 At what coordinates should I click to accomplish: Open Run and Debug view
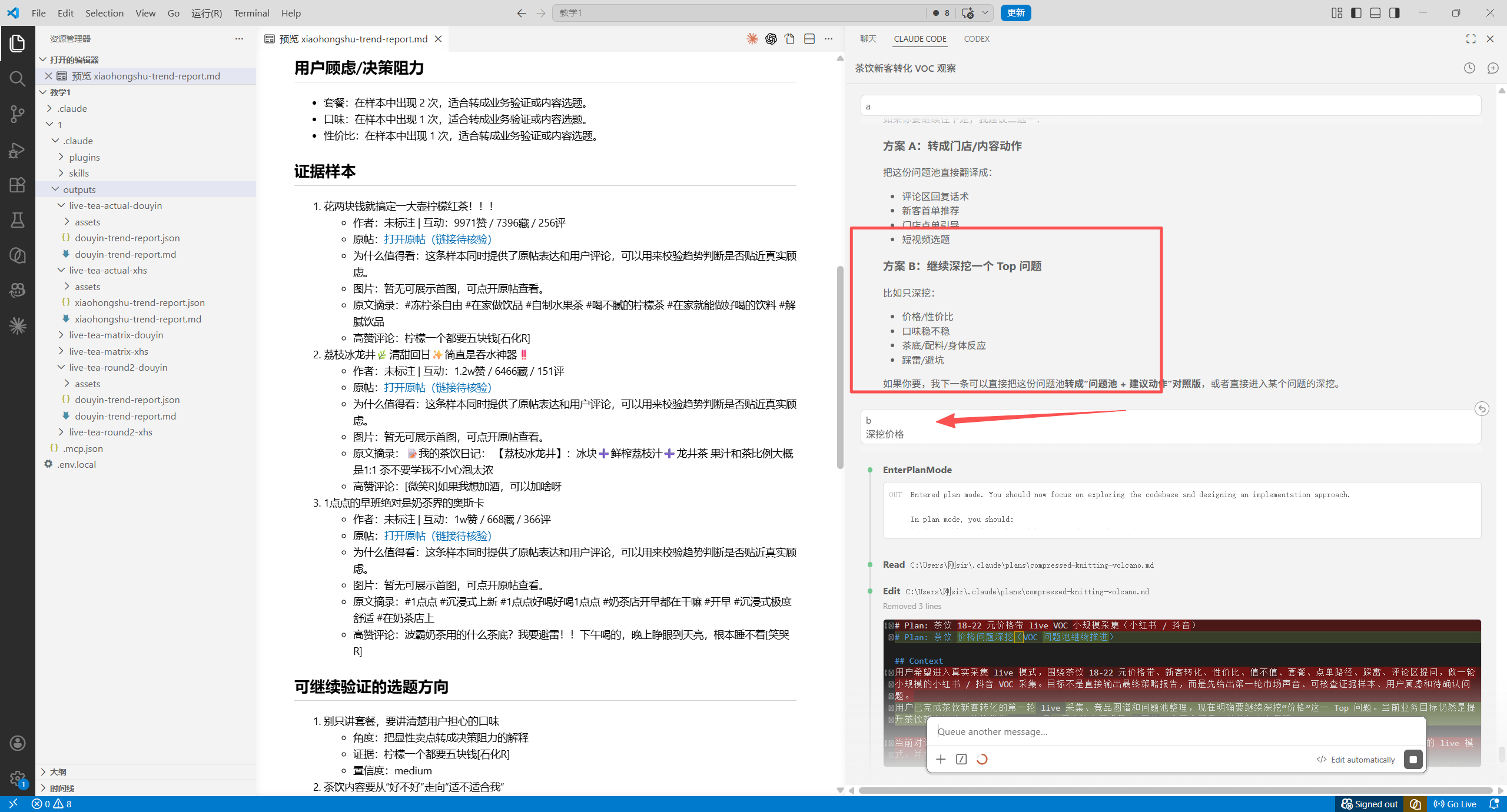[18, 149]
